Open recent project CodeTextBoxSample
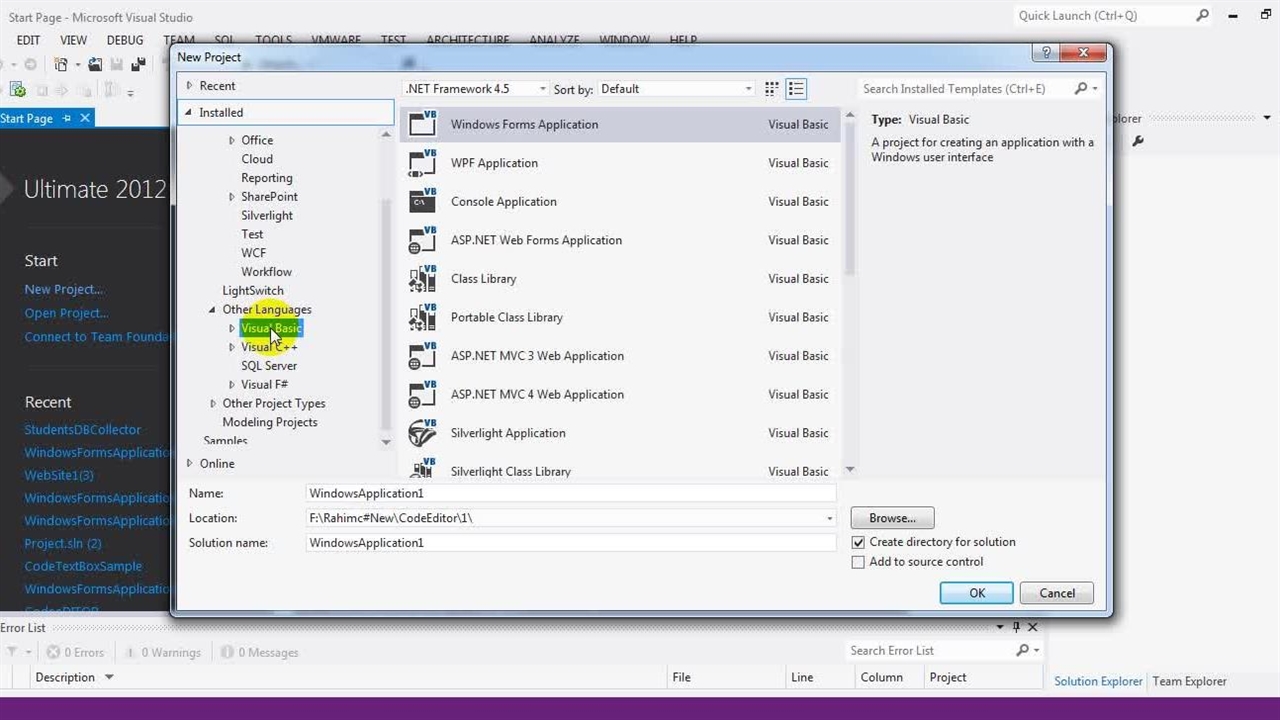 coord(83,566)
